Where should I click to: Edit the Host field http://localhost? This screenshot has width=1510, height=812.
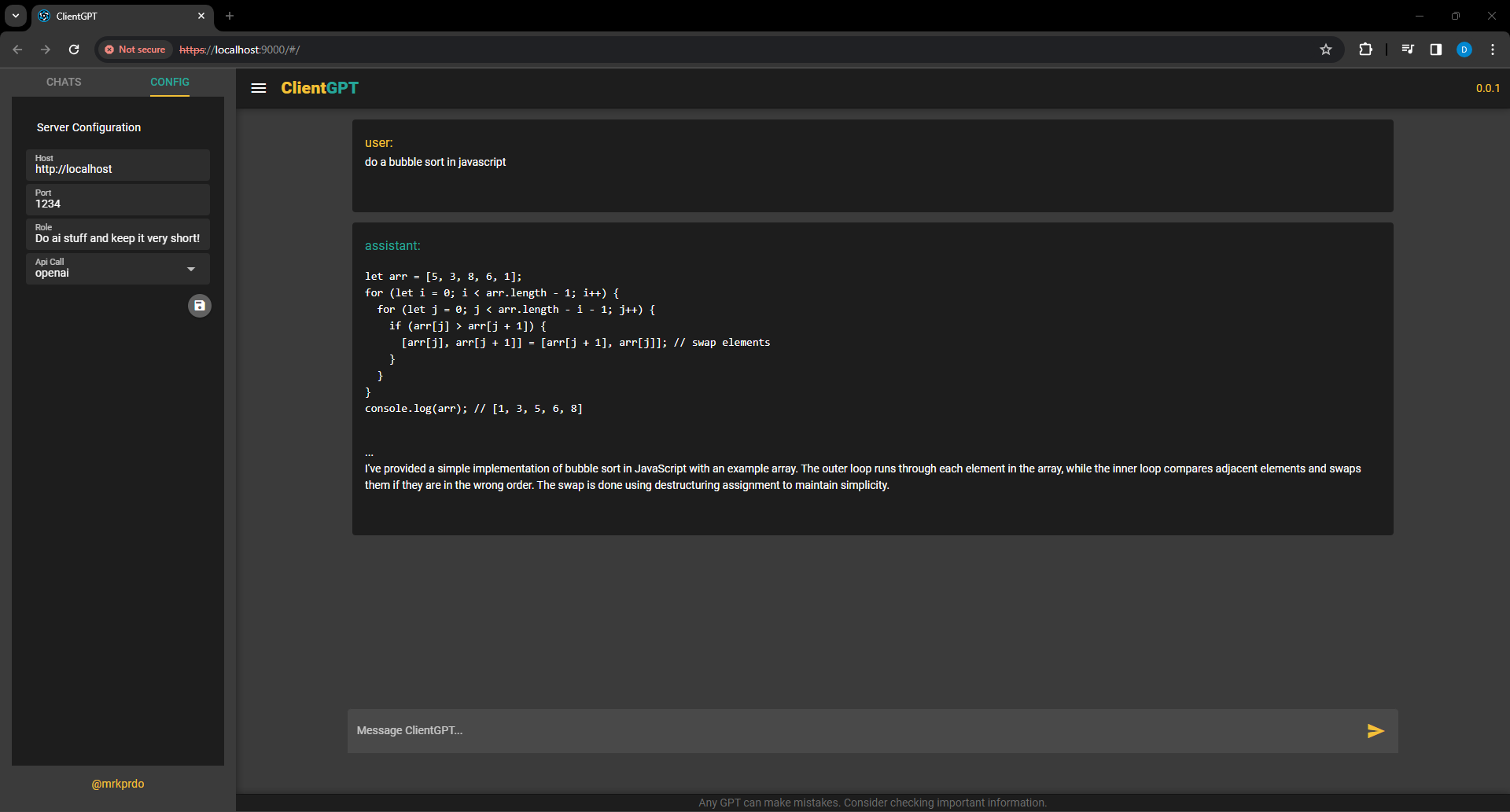(118, 165)
